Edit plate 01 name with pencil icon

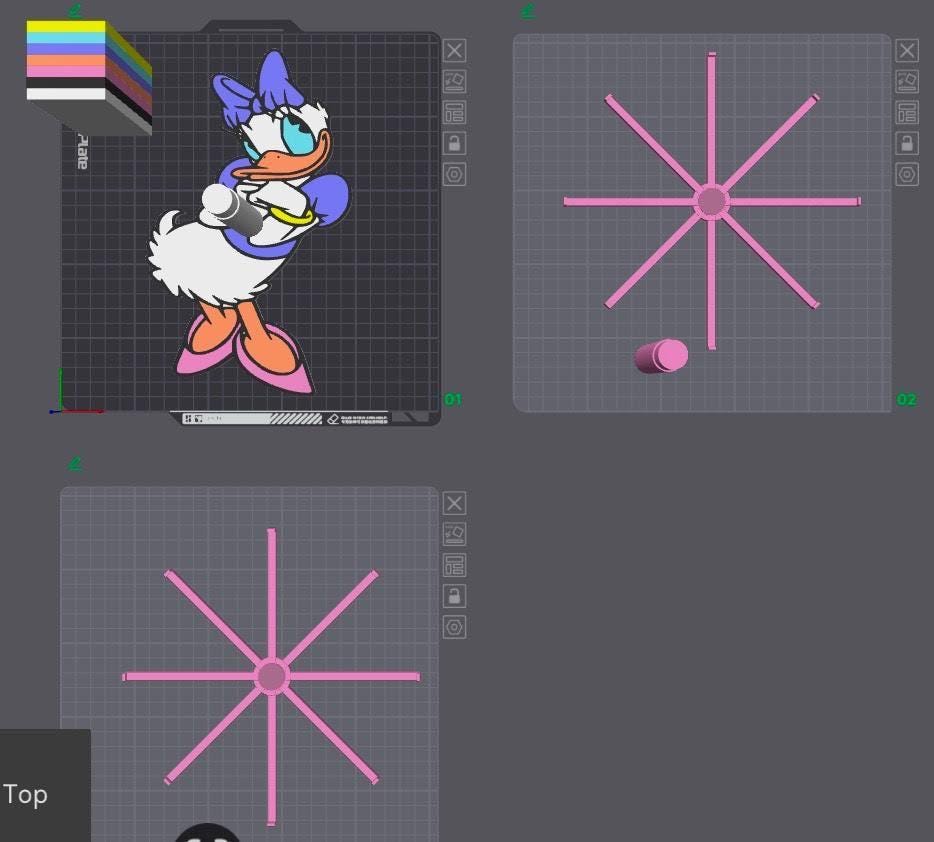click(x=75, y=10)
